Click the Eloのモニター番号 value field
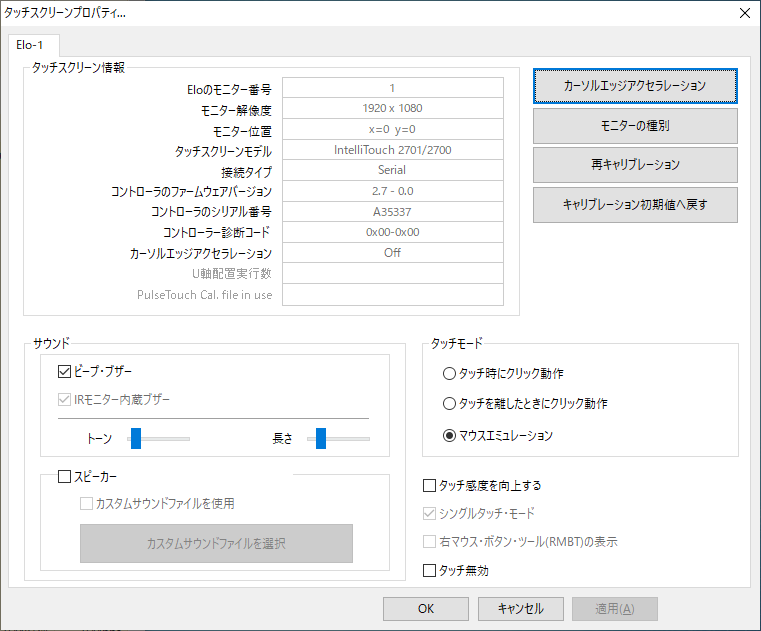 coord(391,88)
